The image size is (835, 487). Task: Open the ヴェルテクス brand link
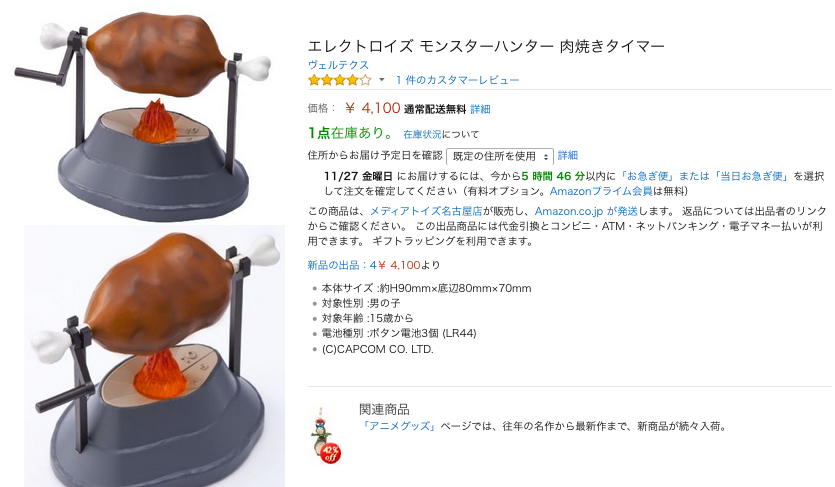point(338,65)
